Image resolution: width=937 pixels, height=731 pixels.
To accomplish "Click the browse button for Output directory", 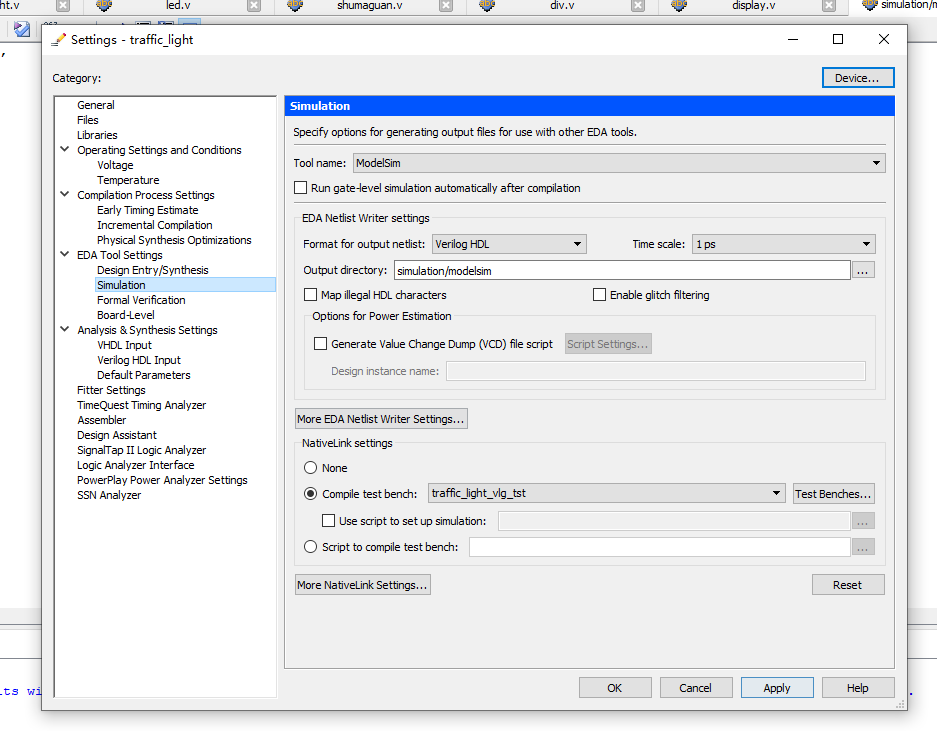I will tap(863, 271).
